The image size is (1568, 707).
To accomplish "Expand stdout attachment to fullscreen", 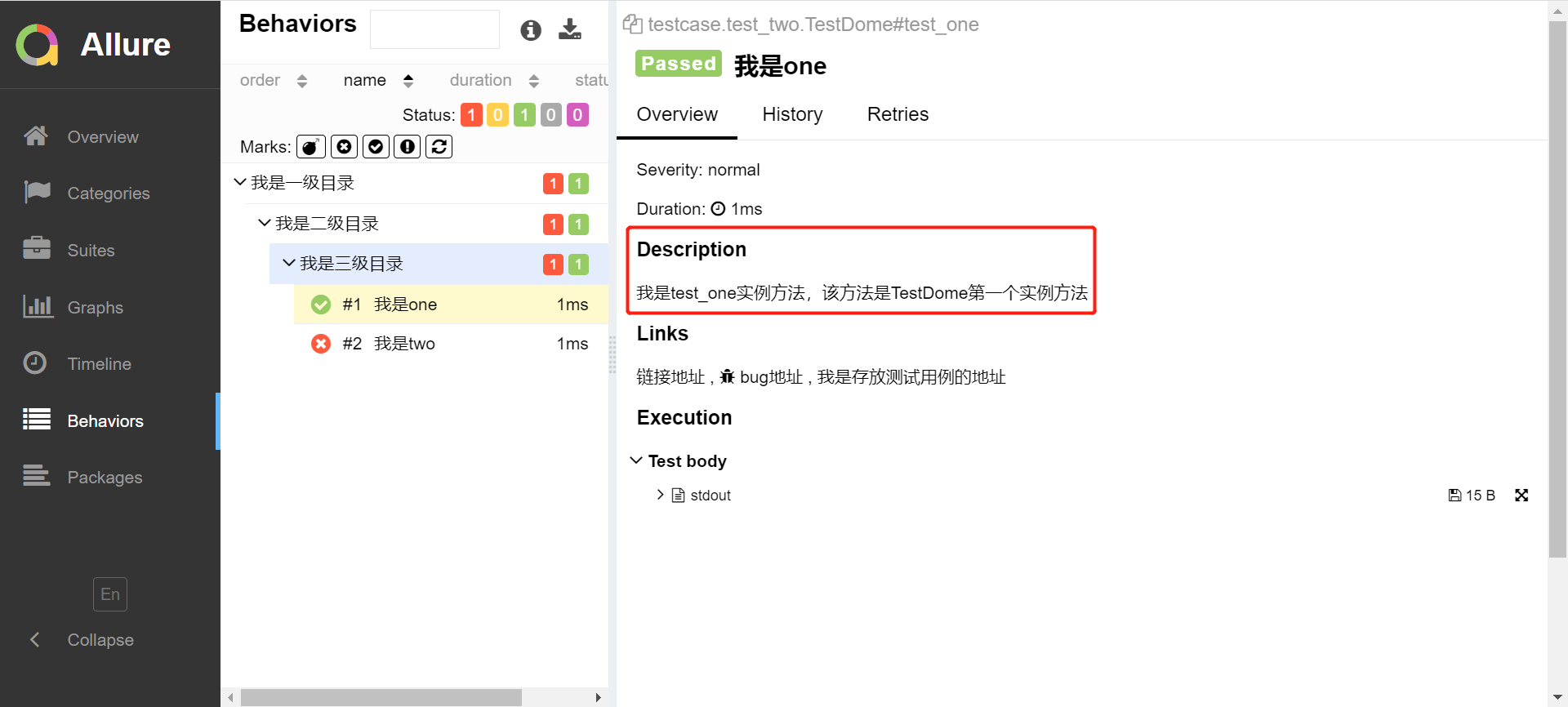I will [1521, 495].
